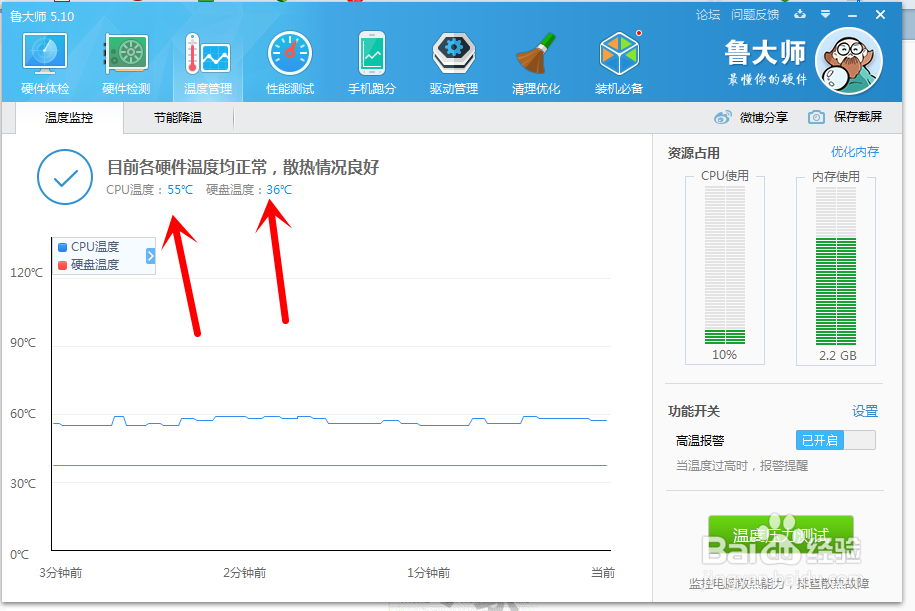Click the 2.2 GB memory value
This screenshot has width=915, height=611.
837,355
